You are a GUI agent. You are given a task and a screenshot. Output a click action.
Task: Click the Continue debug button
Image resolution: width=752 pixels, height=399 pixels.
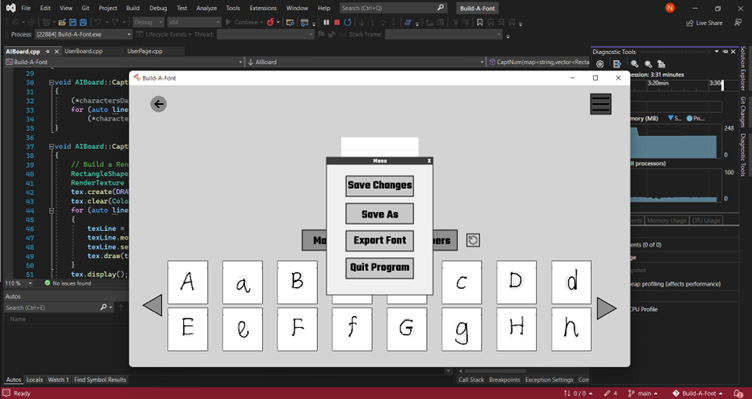pyautogui.click(x=242, y=22)
